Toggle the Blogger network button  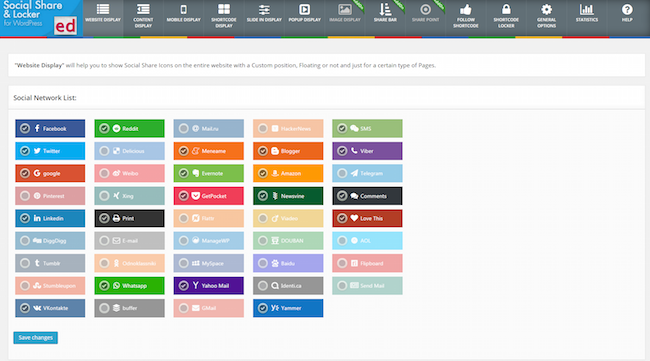(288, 151)
